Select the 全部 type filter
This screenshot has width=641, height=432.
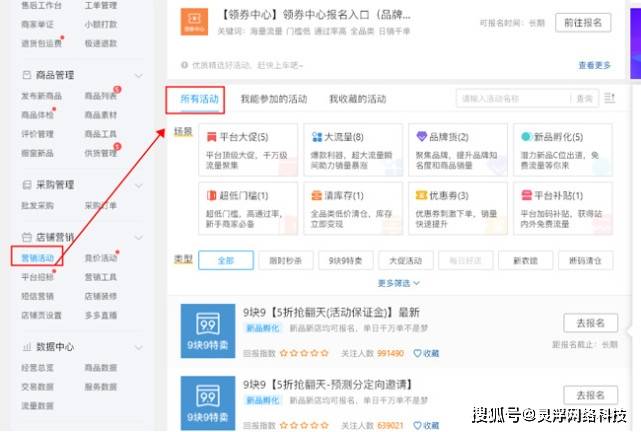226,260
